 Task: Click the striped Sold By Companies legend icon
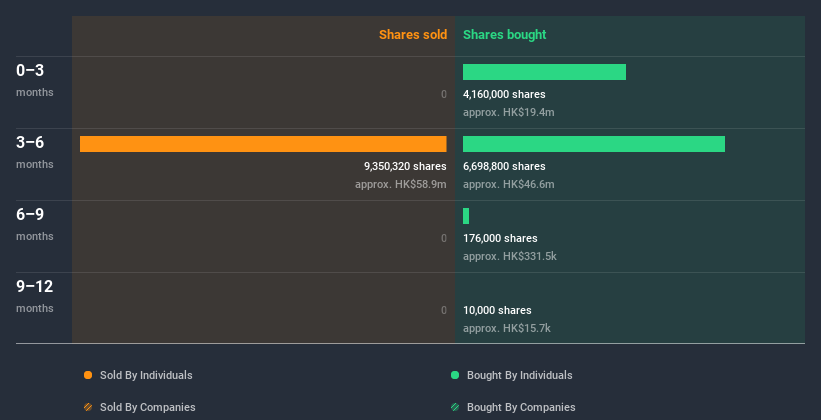point(88,407)
